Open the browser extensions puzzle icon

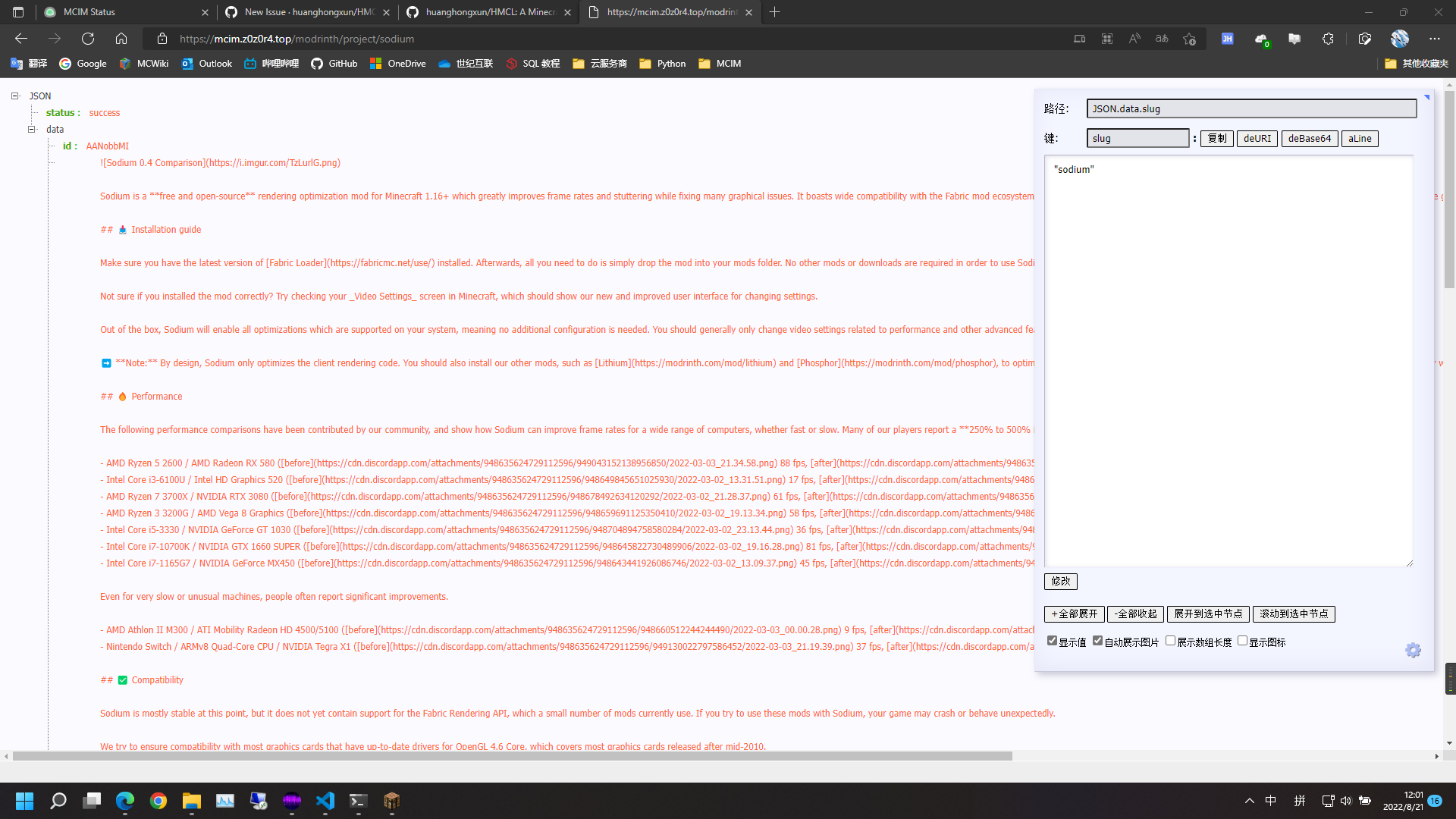tap(1328, 39)
